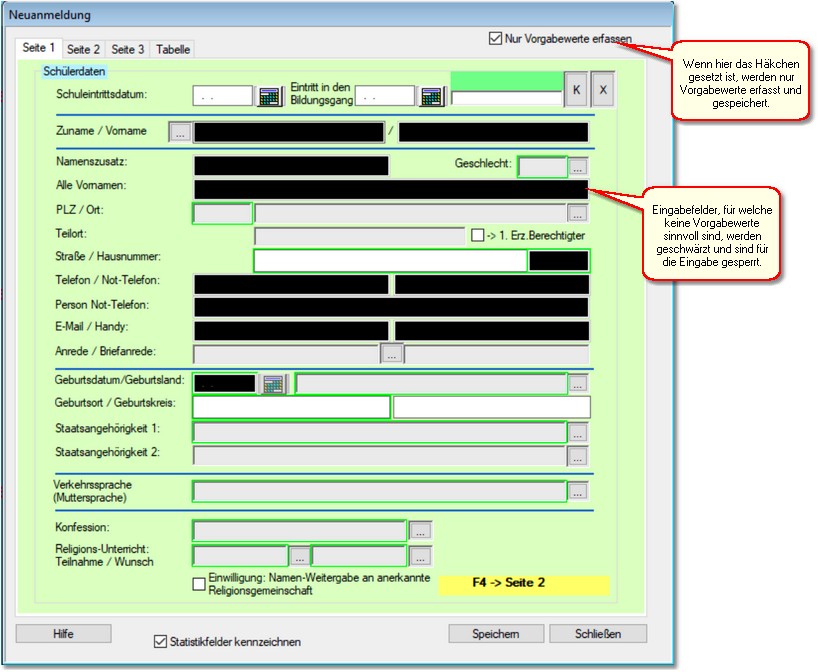The height and width of the screenshot is (672, 818).
Task: Toggle Nur Vorgabewerte erfassen checkbox
Action: click(495, 39)
